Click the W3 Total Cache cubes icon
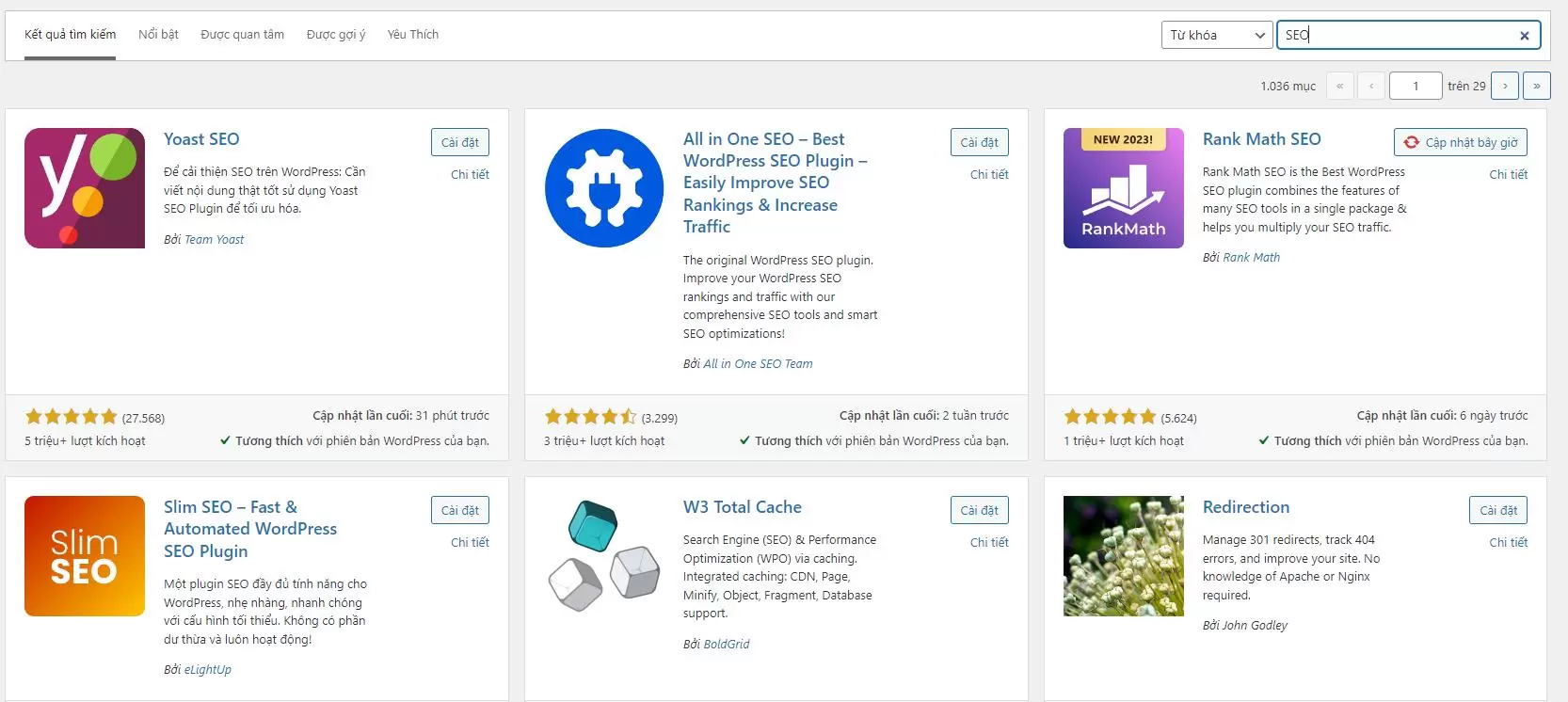The width and height of the screenshot is (1568, 702). pyautogui.click(x=604, y=556)
